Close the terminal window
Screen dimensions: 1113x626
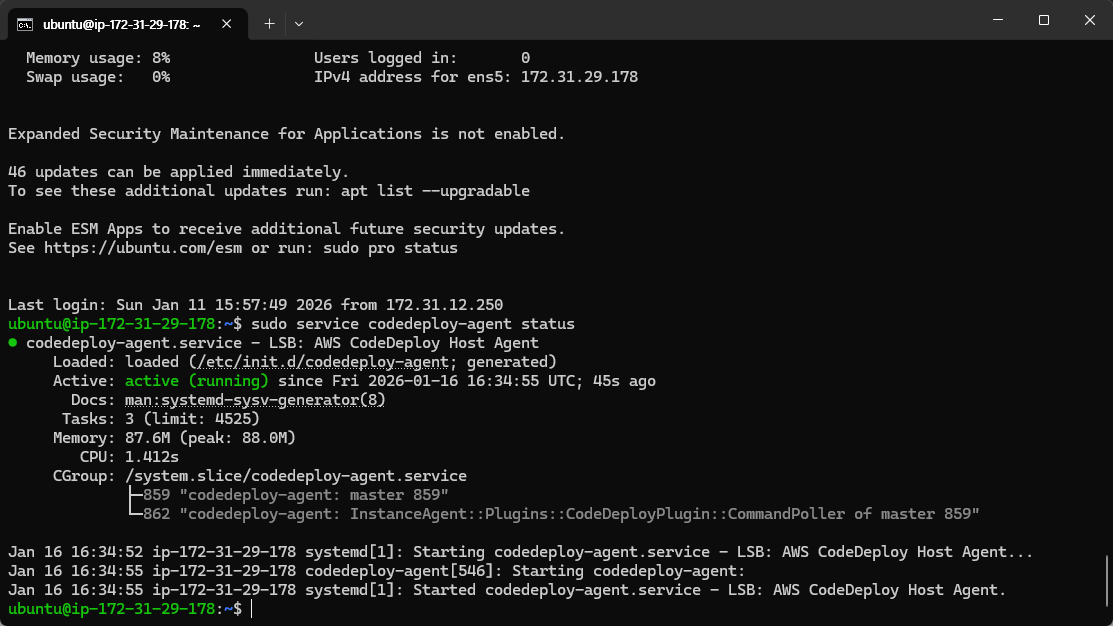tap(1089, 20)
